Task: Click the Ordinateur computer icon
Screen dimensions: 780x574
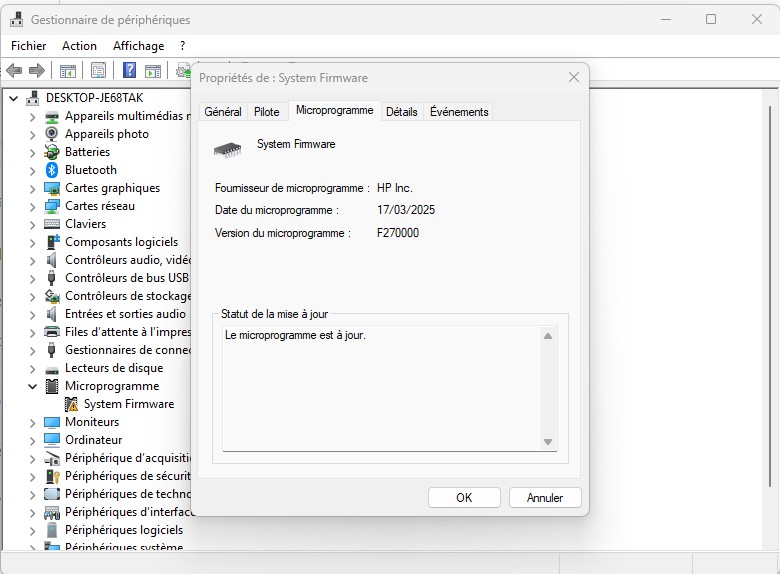Action: (x=52, y=440)
